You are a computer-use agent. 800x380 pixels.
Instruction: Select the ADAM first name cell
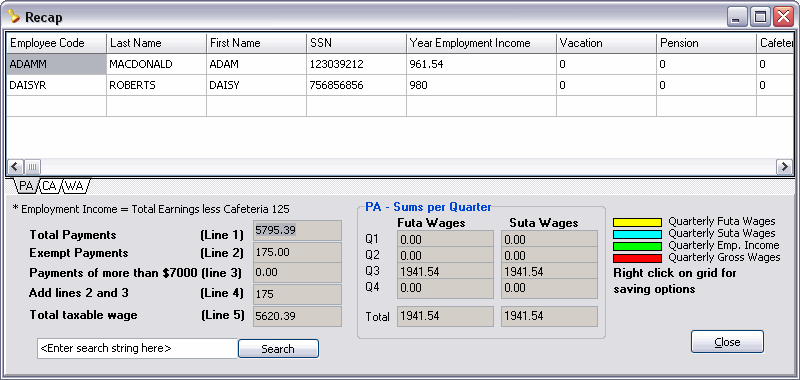click(x=257, y=64)
